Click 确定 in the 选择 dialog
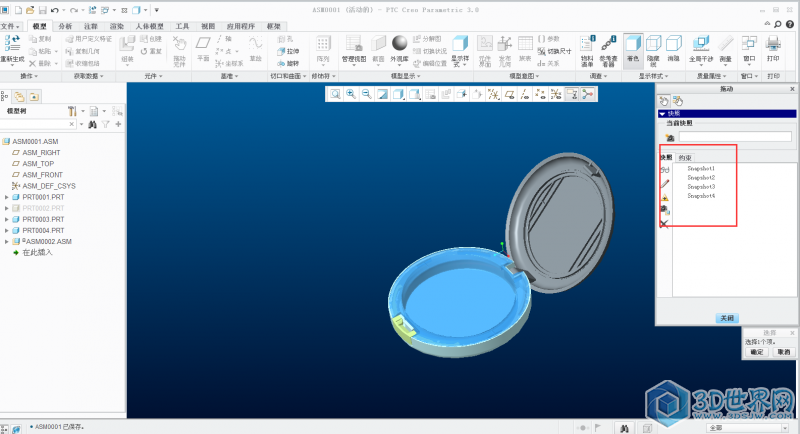The image size is (800, 434). tap(757, 352)
